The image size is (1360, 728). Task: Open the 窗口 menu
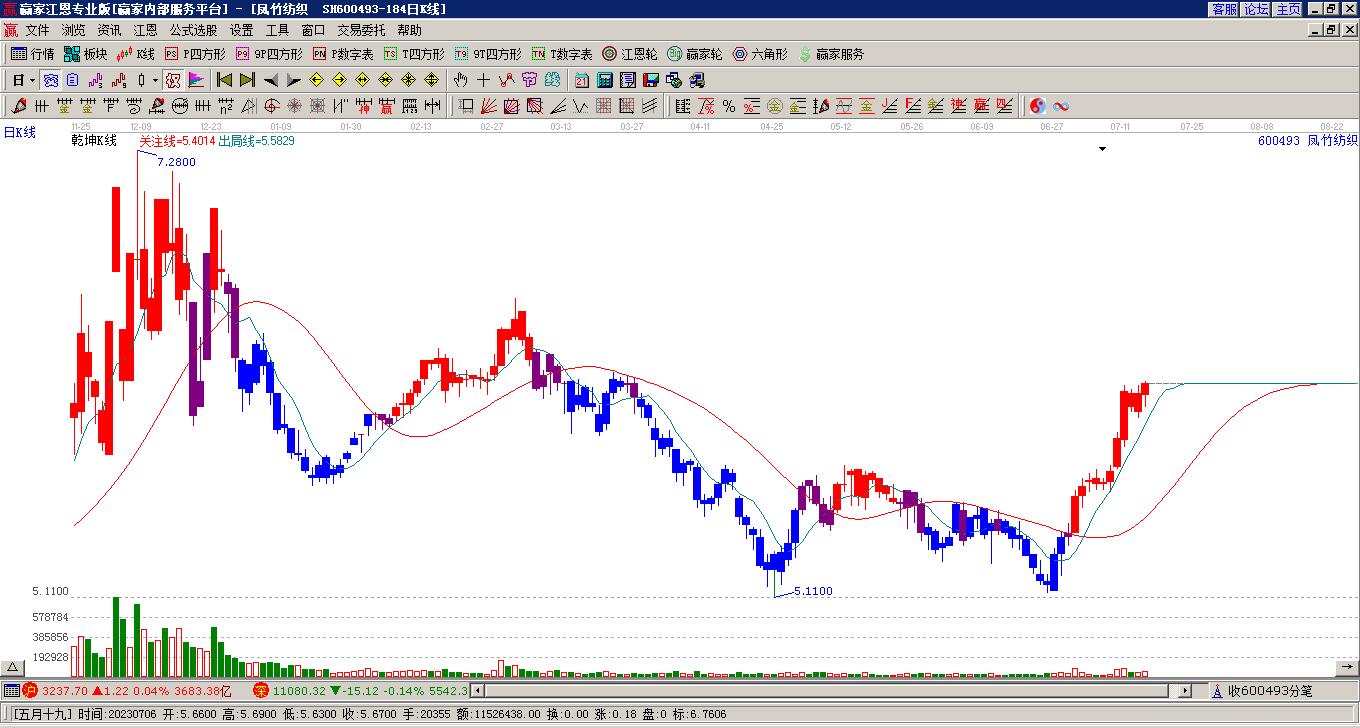pos(313,30)
